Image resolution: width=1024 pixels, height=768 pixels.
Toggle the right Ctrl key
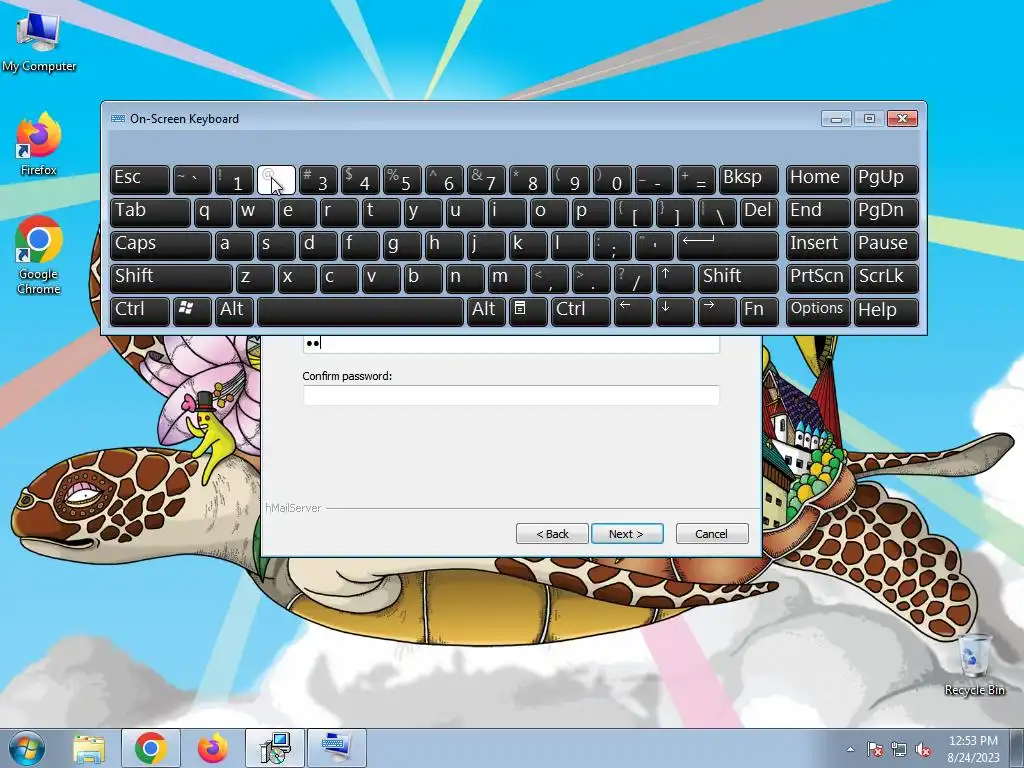click(x=581, y=311)
